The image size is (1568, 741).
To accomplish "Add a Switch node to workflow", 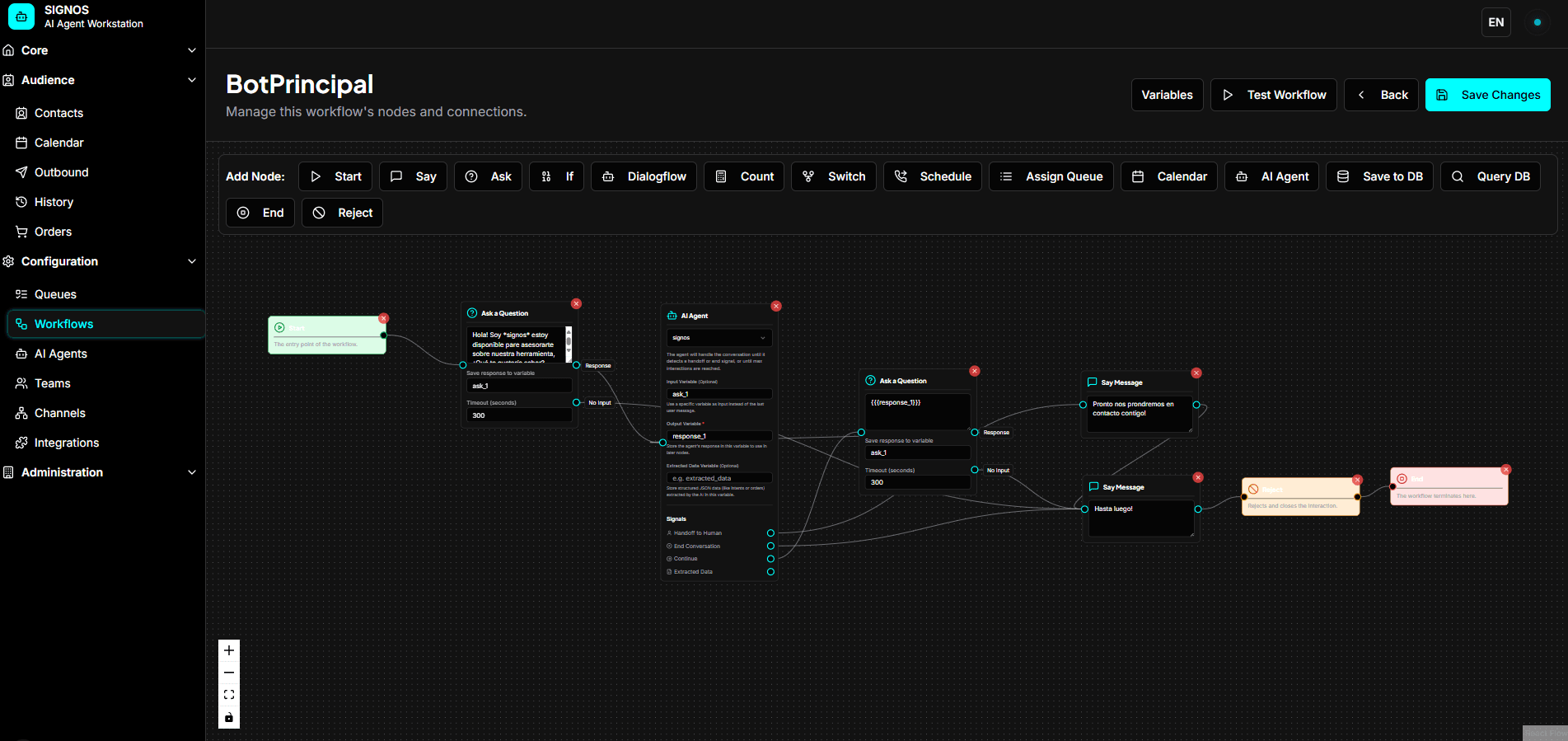I will [833, 176].
